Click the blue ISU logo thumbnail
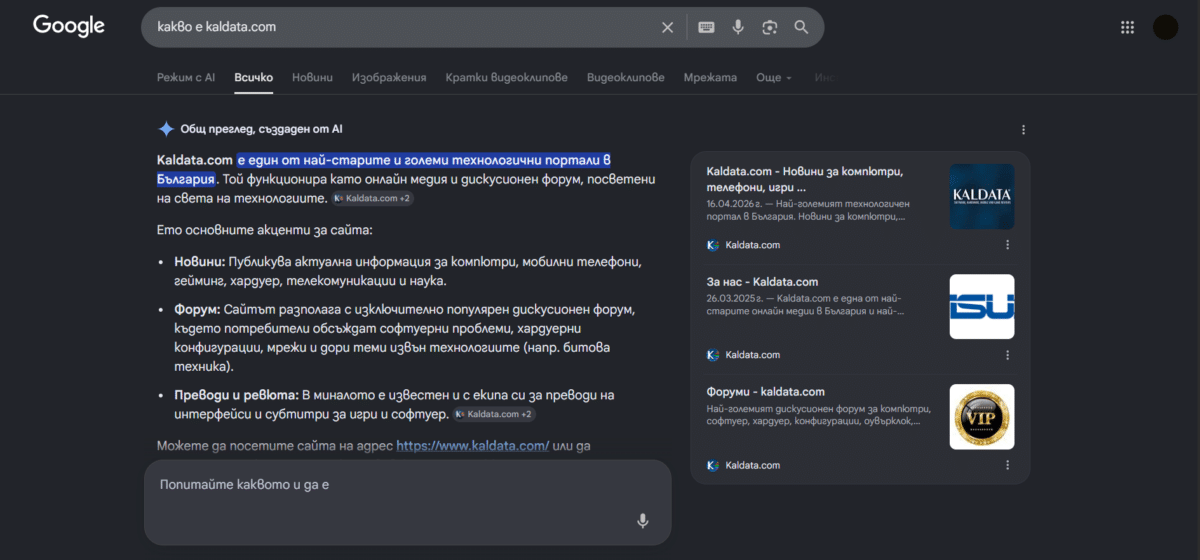 (x=981, y=306)
